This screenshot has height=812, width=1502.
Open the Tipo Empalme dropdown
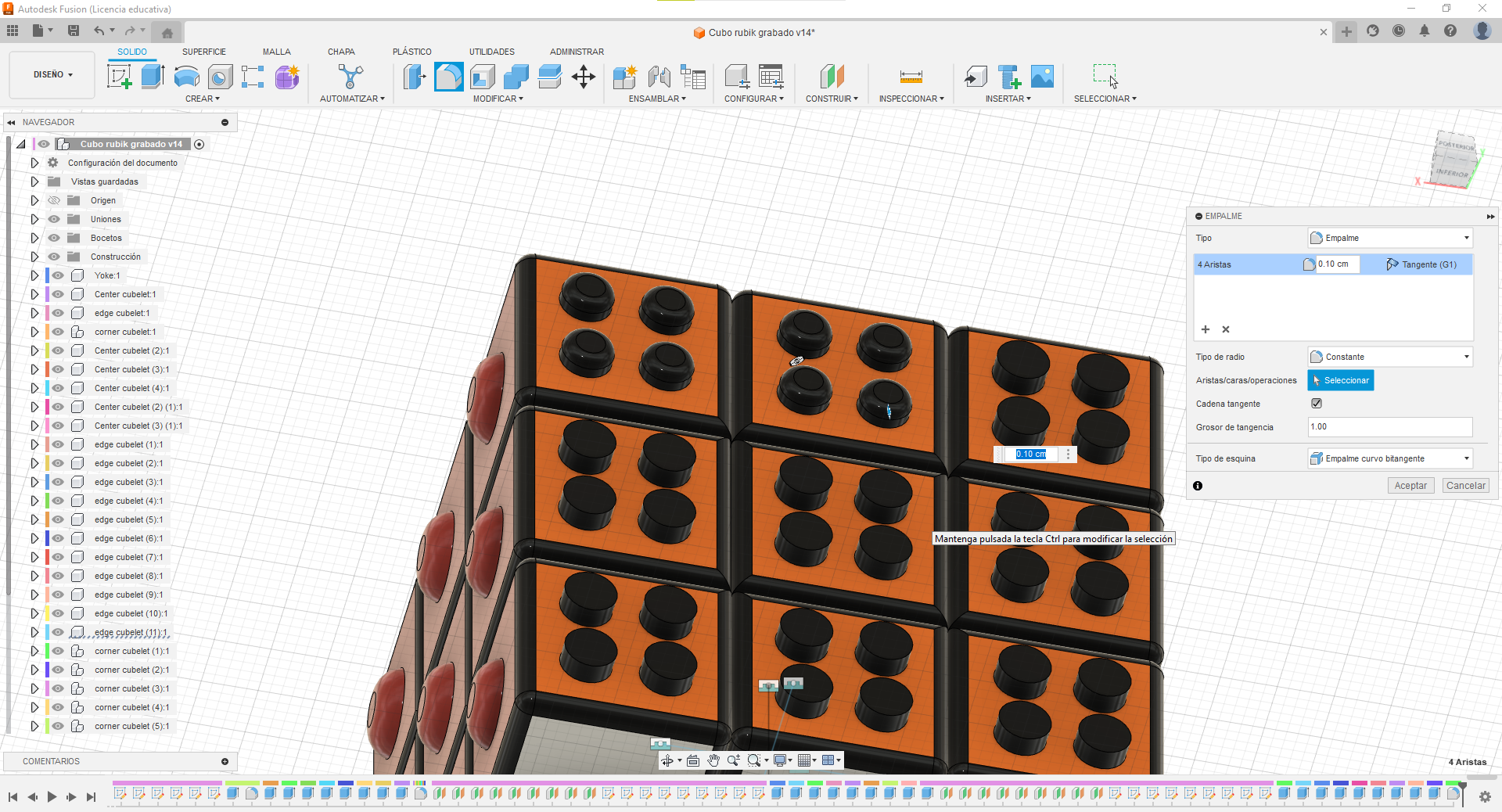pos(1390,238)
